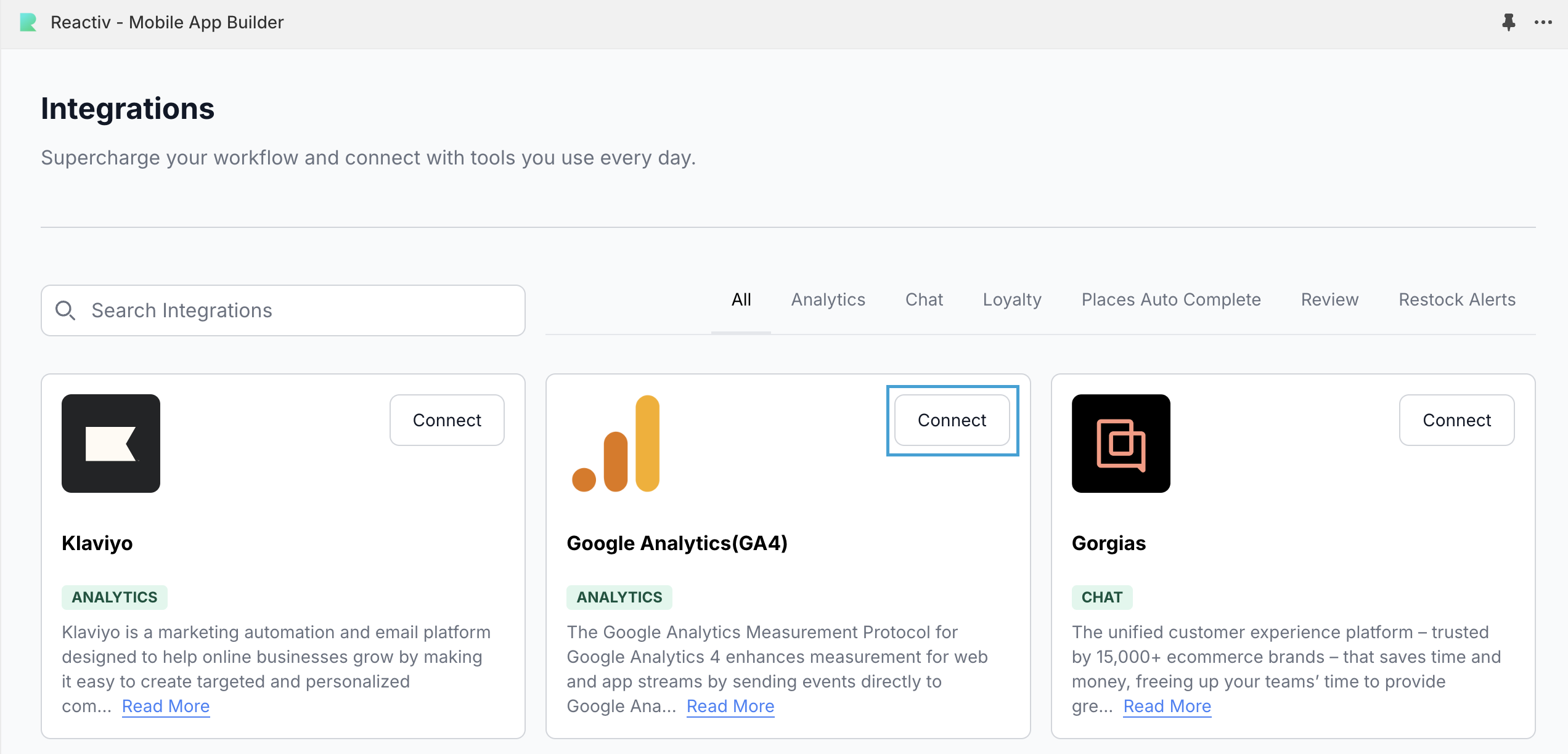This screenshot has height=754, width=1568.
Task: Click the Google Analytics bar chart logo
Action: [616, 444]
